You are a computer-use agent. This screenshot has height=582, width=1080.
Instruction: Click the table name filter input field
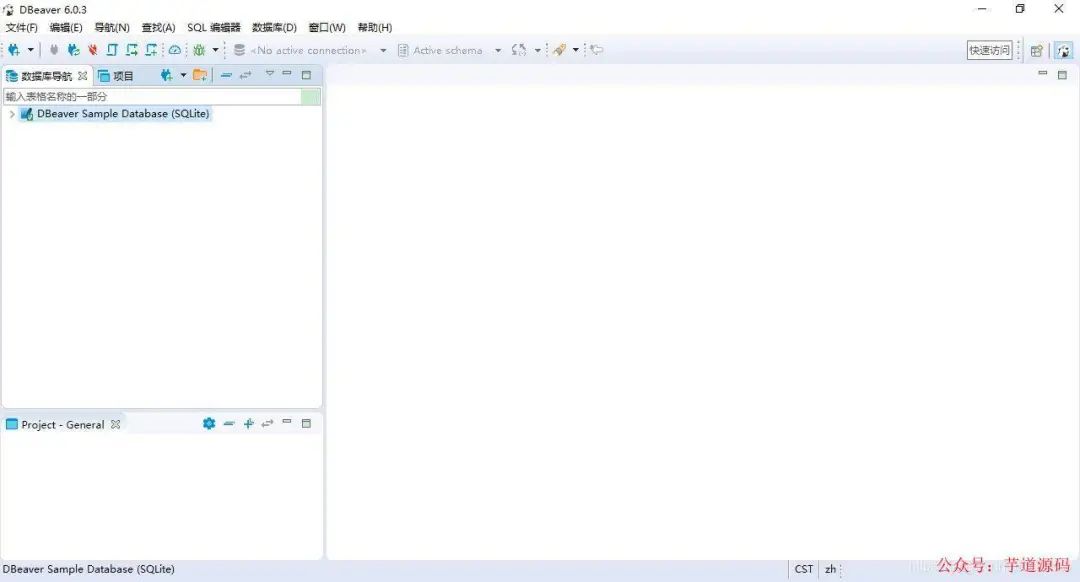coord(152,96)
